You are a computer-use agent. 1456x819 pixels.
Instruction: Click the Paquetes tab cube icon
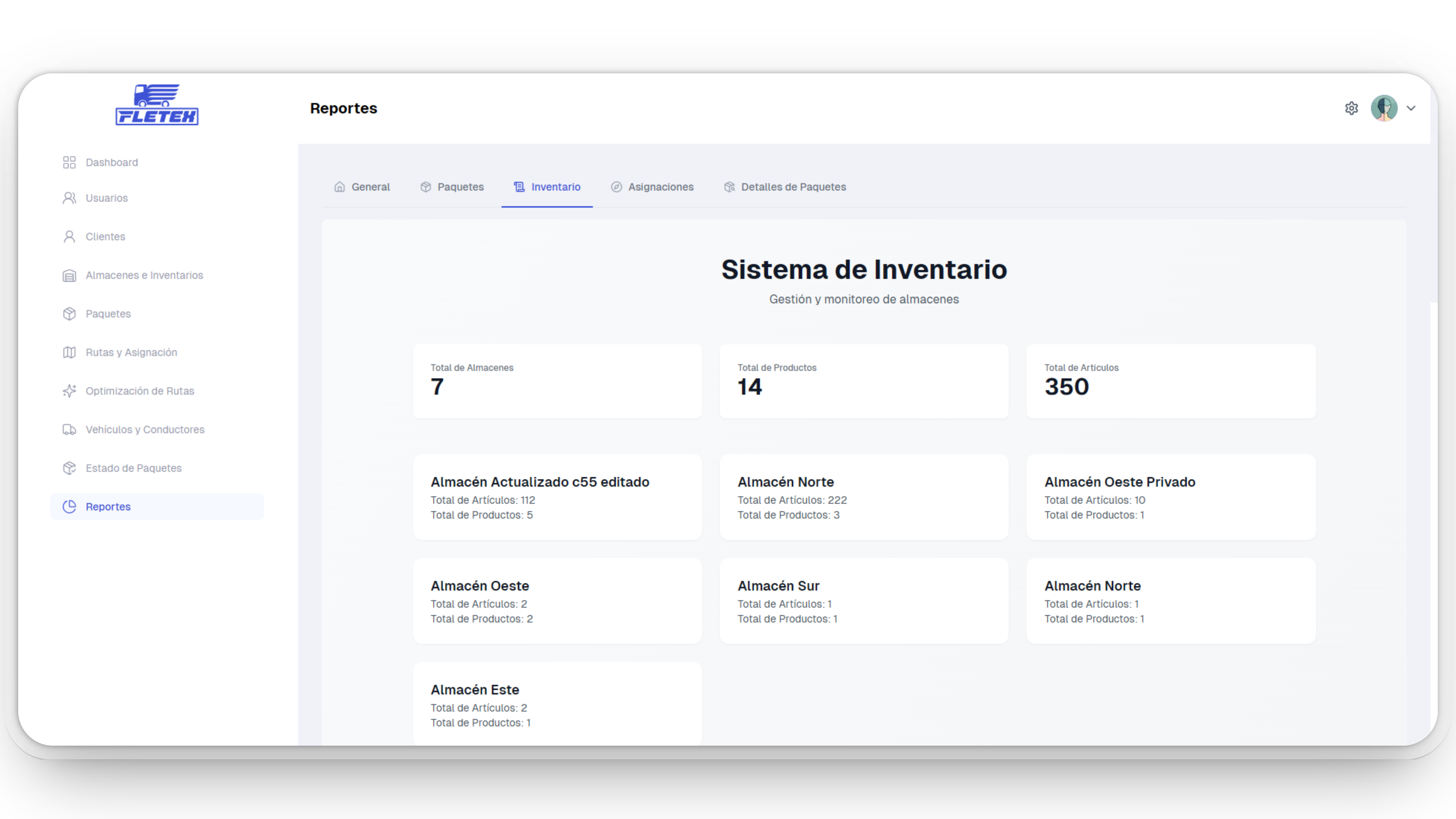(x=426, y=187)
